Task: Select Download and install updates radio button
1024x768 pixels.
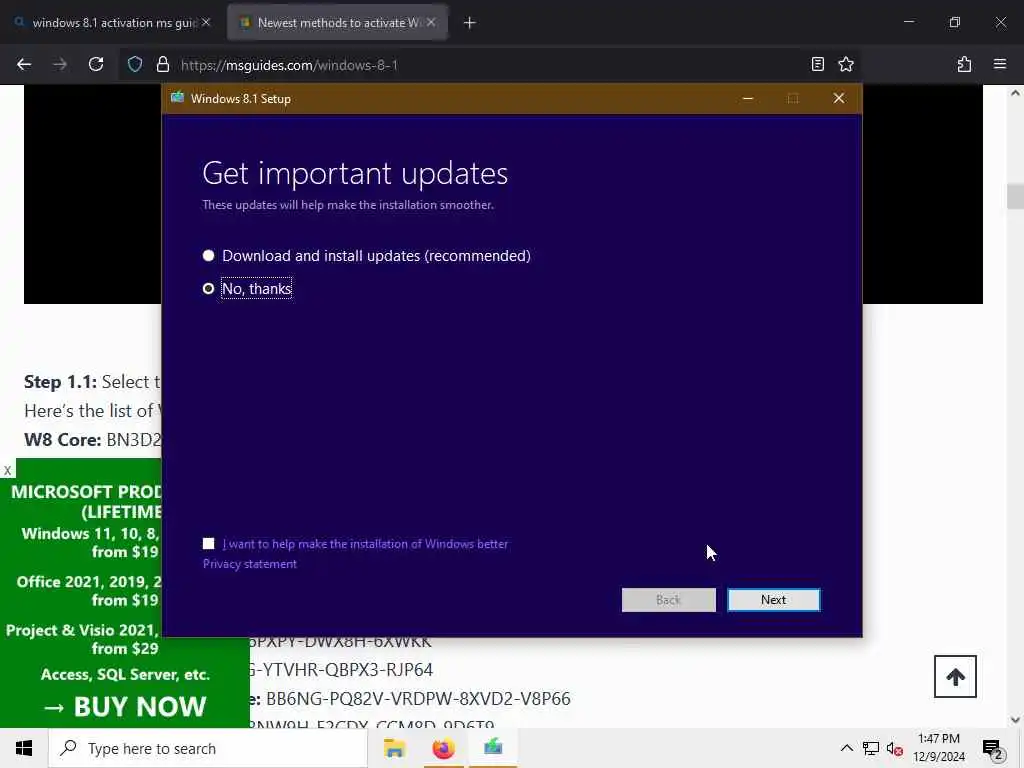Action: (208, 255)
